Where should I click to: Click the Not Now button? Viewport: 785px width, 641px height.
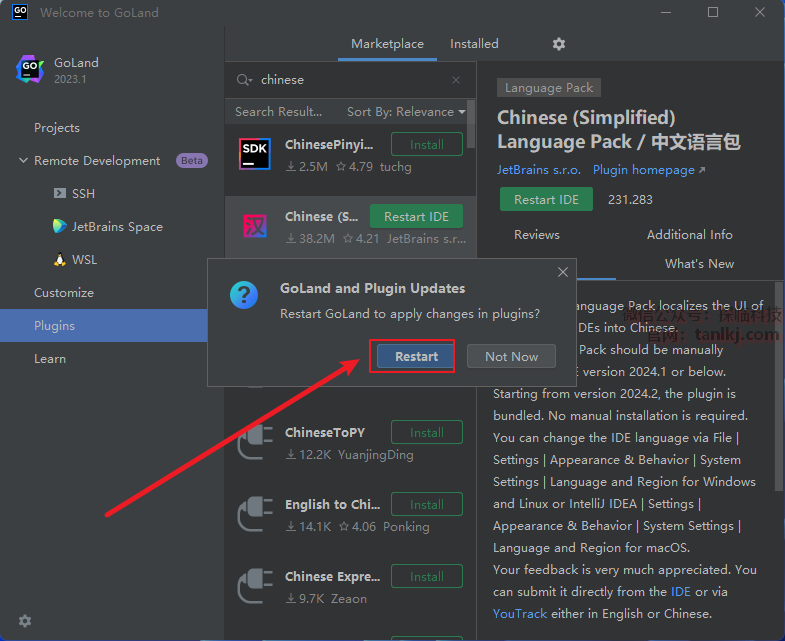[x=511, y=357]
